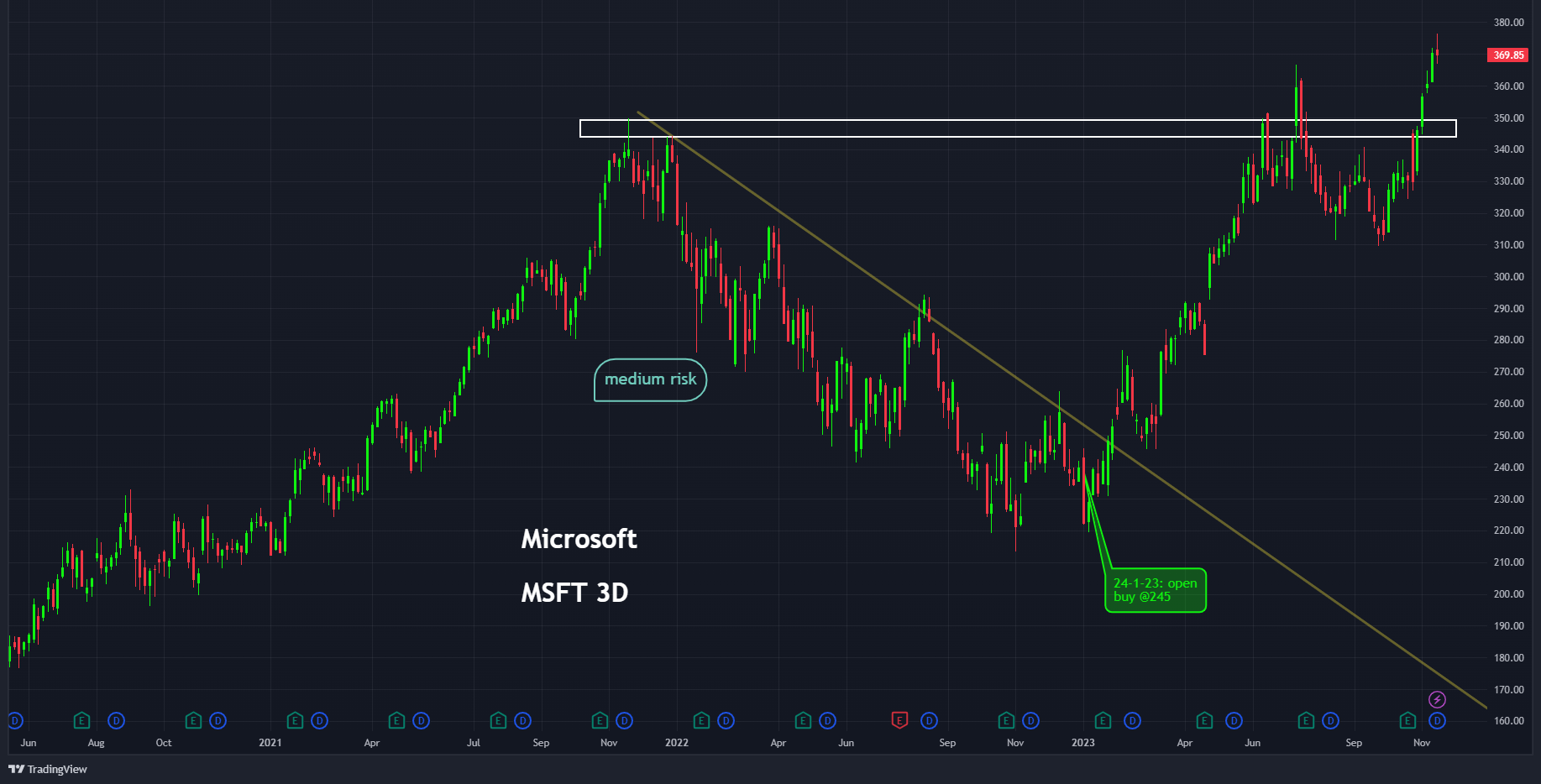Viewport: 1541px width, 784px height.
Task: Click the 'Jul' time axis label
Action: tap(474, 743)
